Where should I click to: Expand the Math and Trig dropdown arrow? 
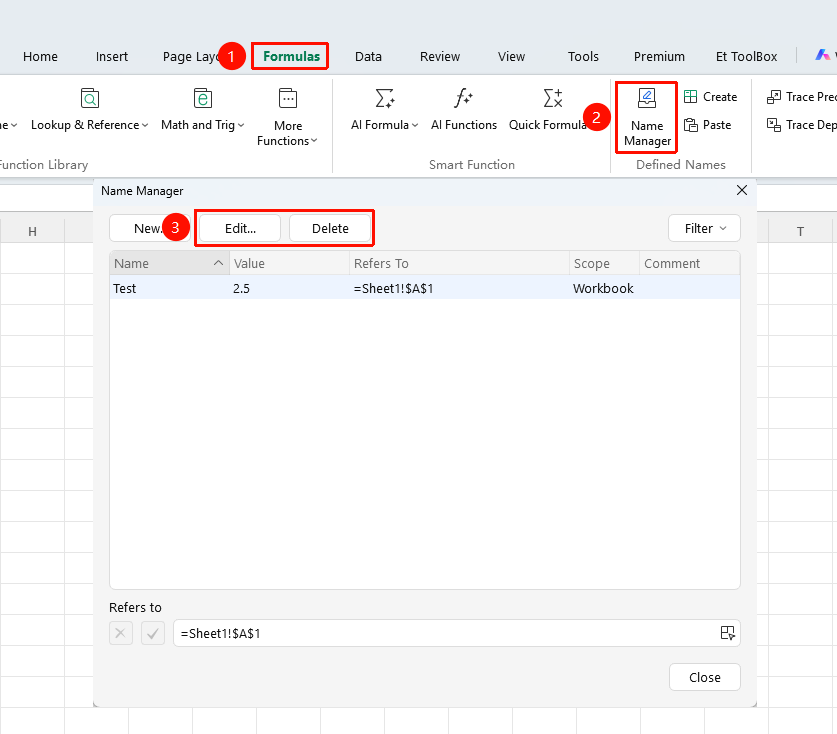coord(241,125)
